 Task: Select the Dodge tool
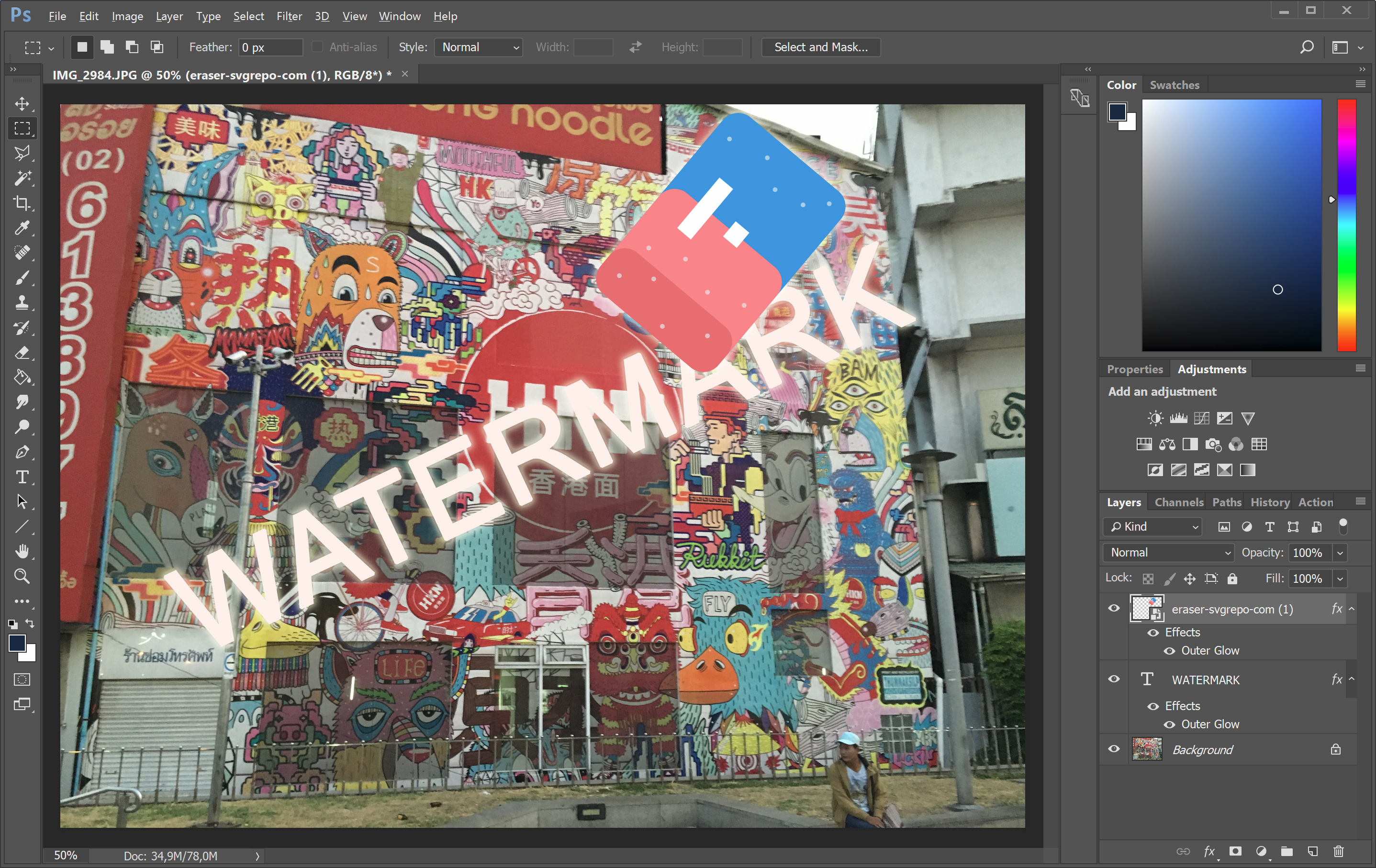(x=22, y=427)
